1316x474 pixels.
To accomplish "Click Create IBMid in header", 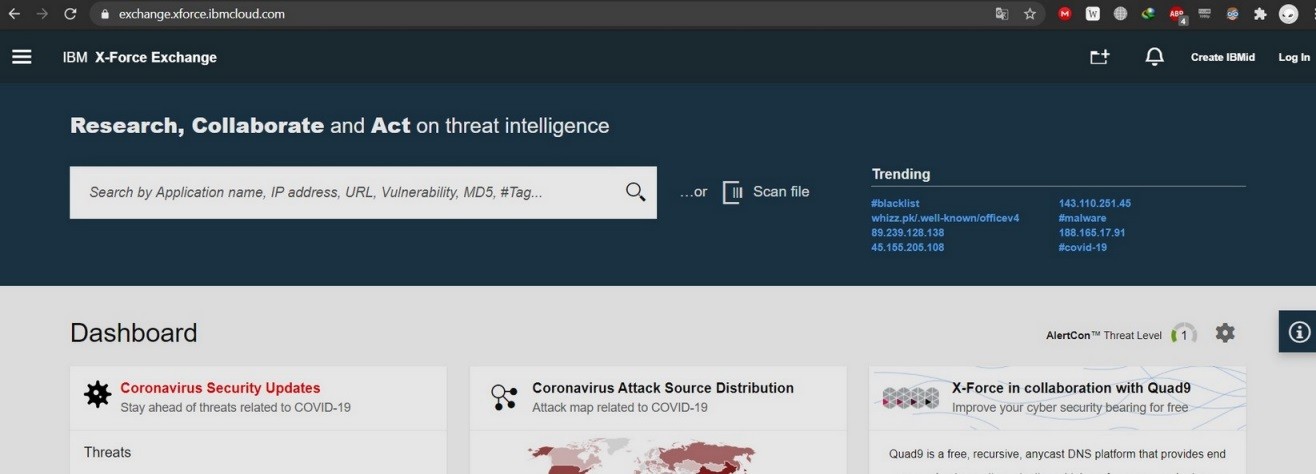I will pos(1222,57).
